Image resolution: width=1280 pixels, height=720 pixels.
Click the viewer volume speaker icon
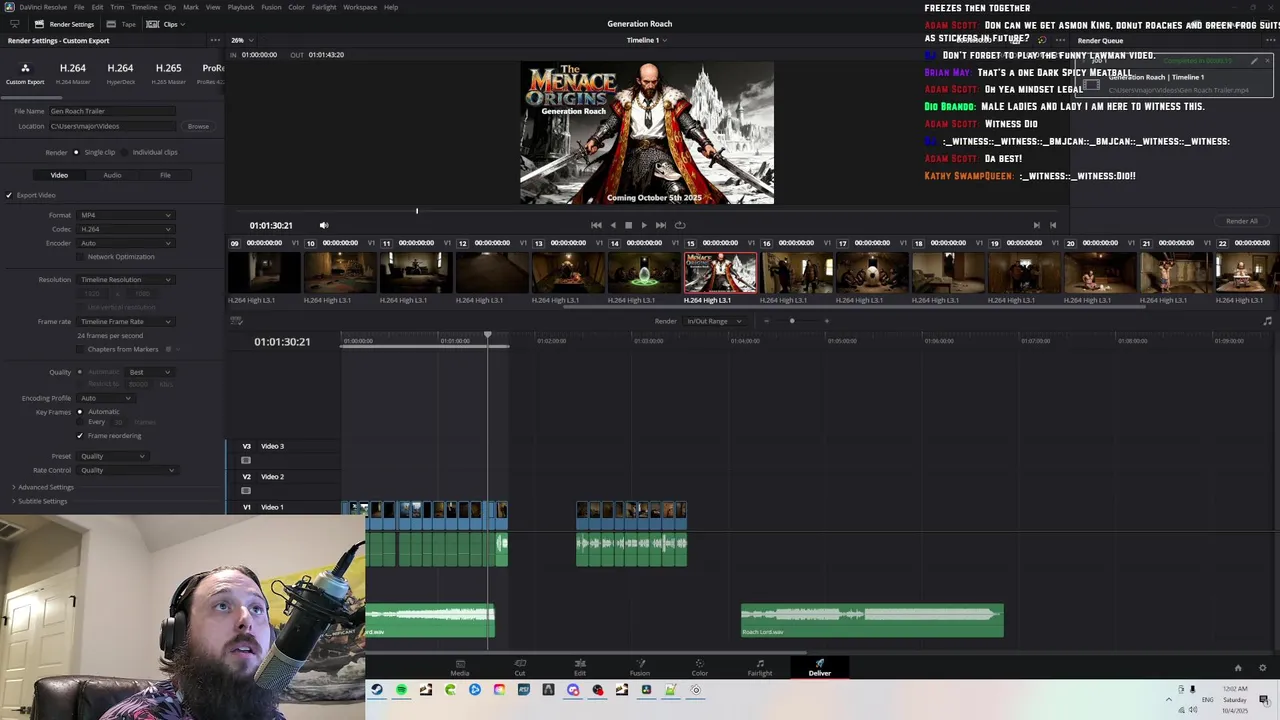pos(323,225)
